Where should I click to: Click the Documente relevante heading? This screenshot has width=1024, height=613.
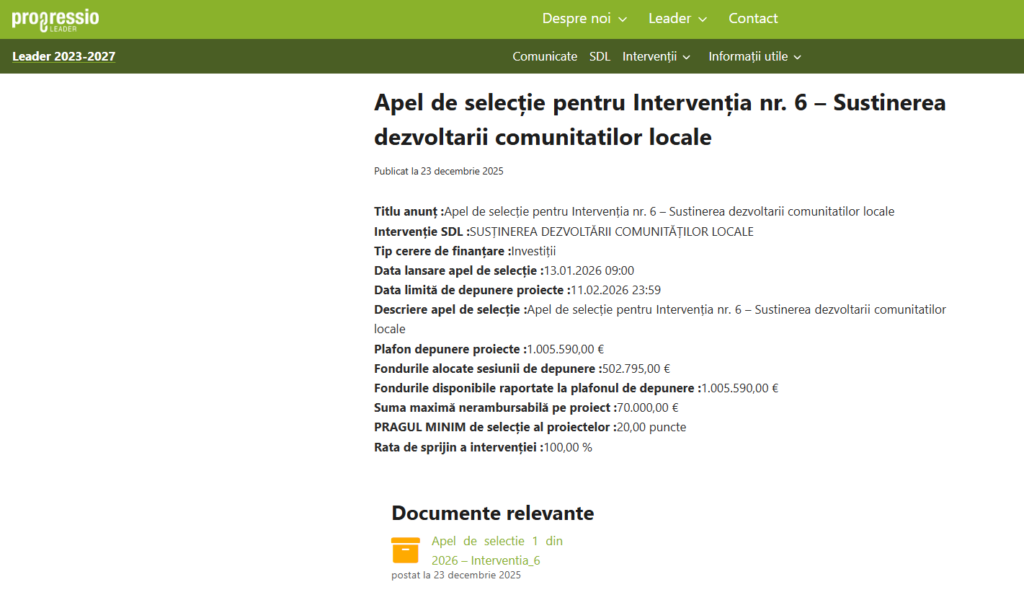click(492, 513)
